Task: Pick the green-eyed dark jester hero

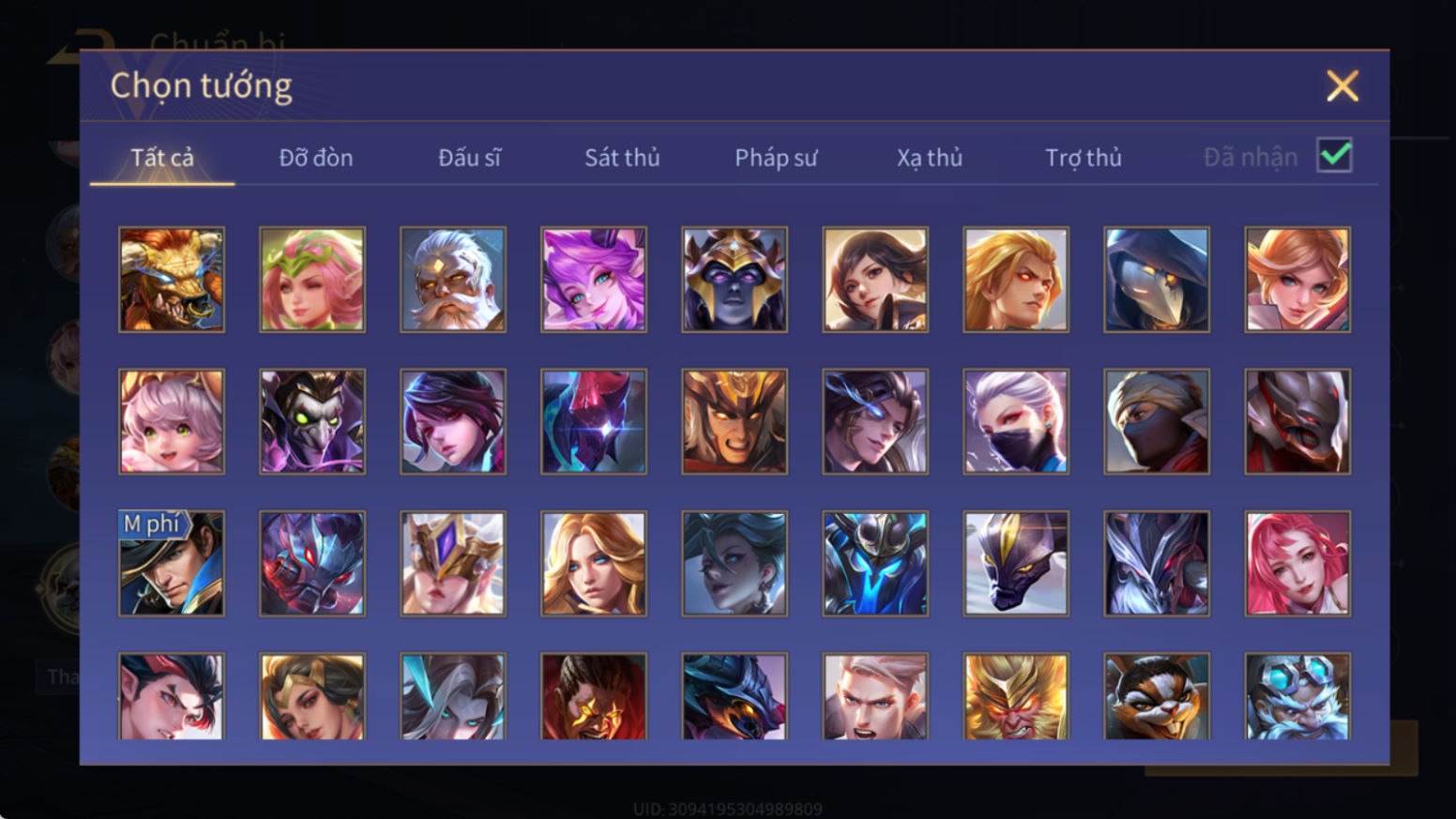Action: [312, 421]
